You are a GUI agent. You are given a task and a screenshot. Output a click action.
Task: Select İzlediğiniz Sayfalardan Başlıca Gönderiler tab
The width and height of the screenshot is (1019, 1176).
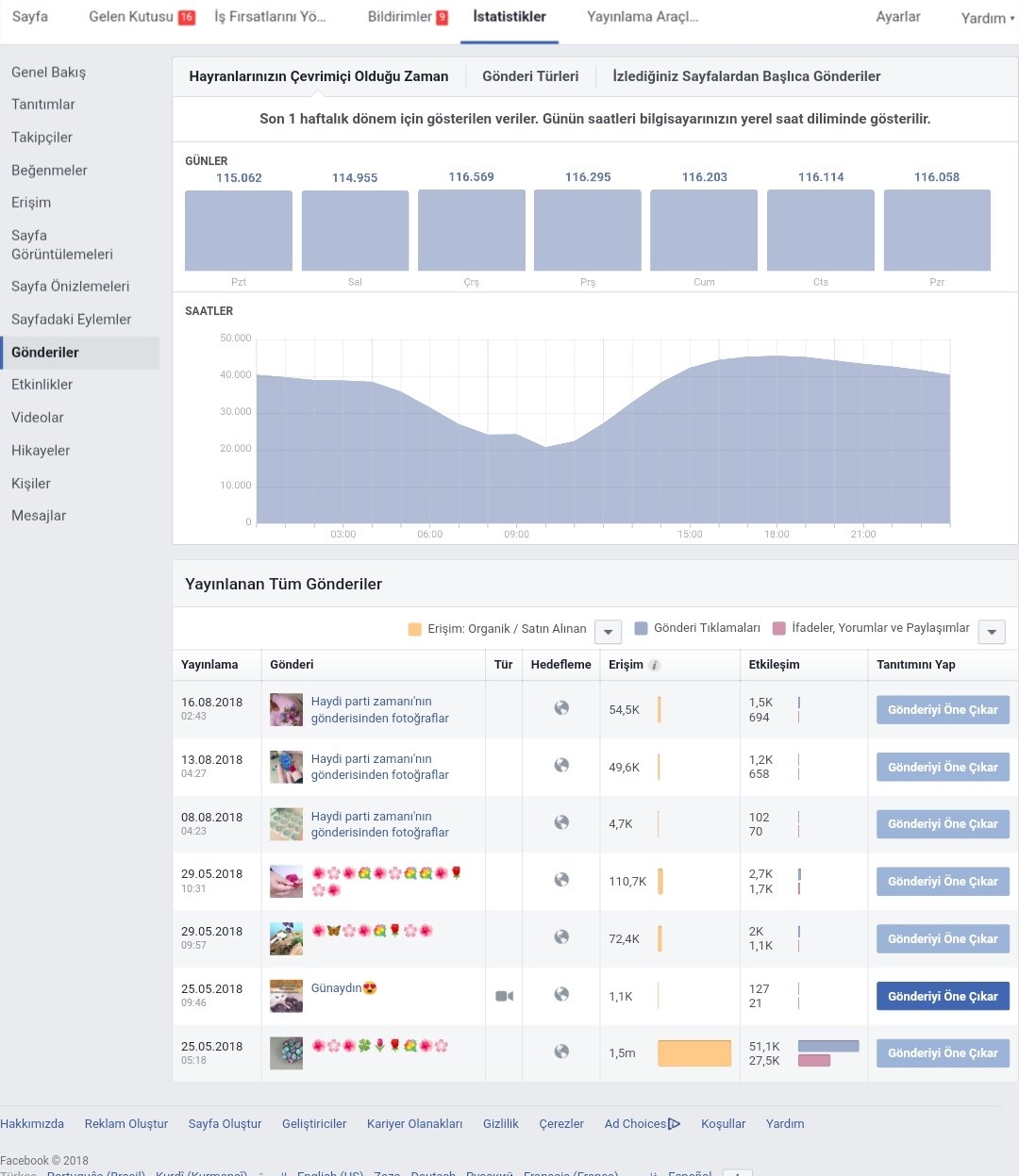point(746,76)
